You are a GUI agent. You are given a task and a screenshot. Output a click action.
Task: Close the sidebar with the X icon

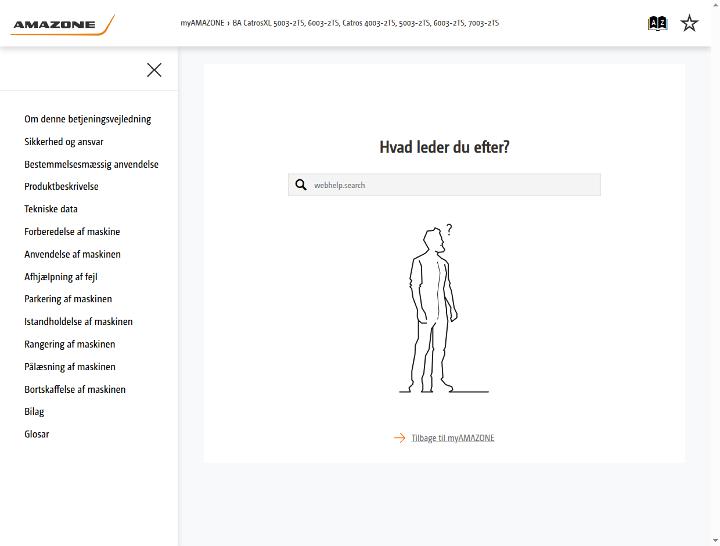154,70
